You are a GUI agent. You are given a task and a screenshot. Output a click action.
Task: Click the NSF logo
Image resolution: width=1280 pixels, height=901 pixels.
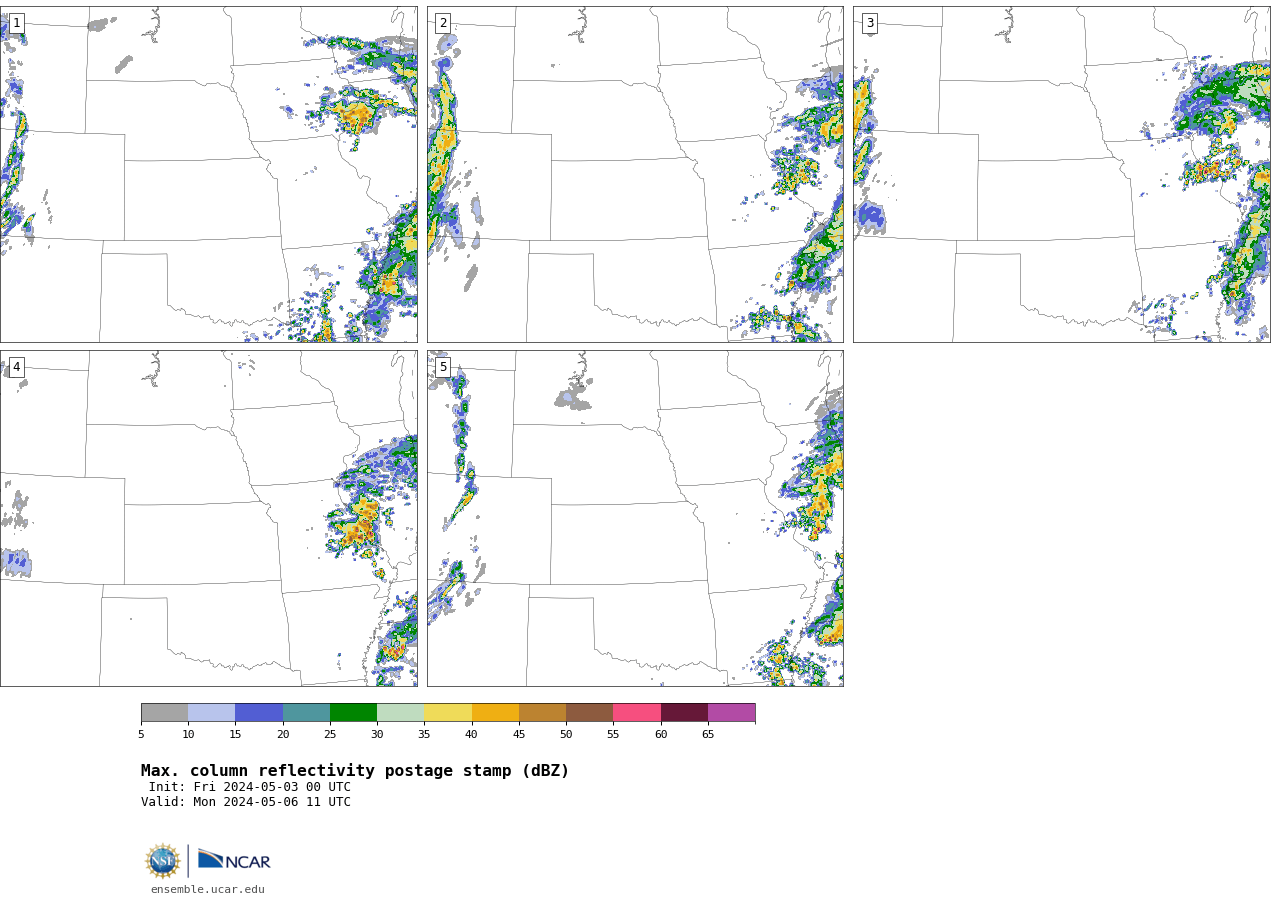point(163,861)
